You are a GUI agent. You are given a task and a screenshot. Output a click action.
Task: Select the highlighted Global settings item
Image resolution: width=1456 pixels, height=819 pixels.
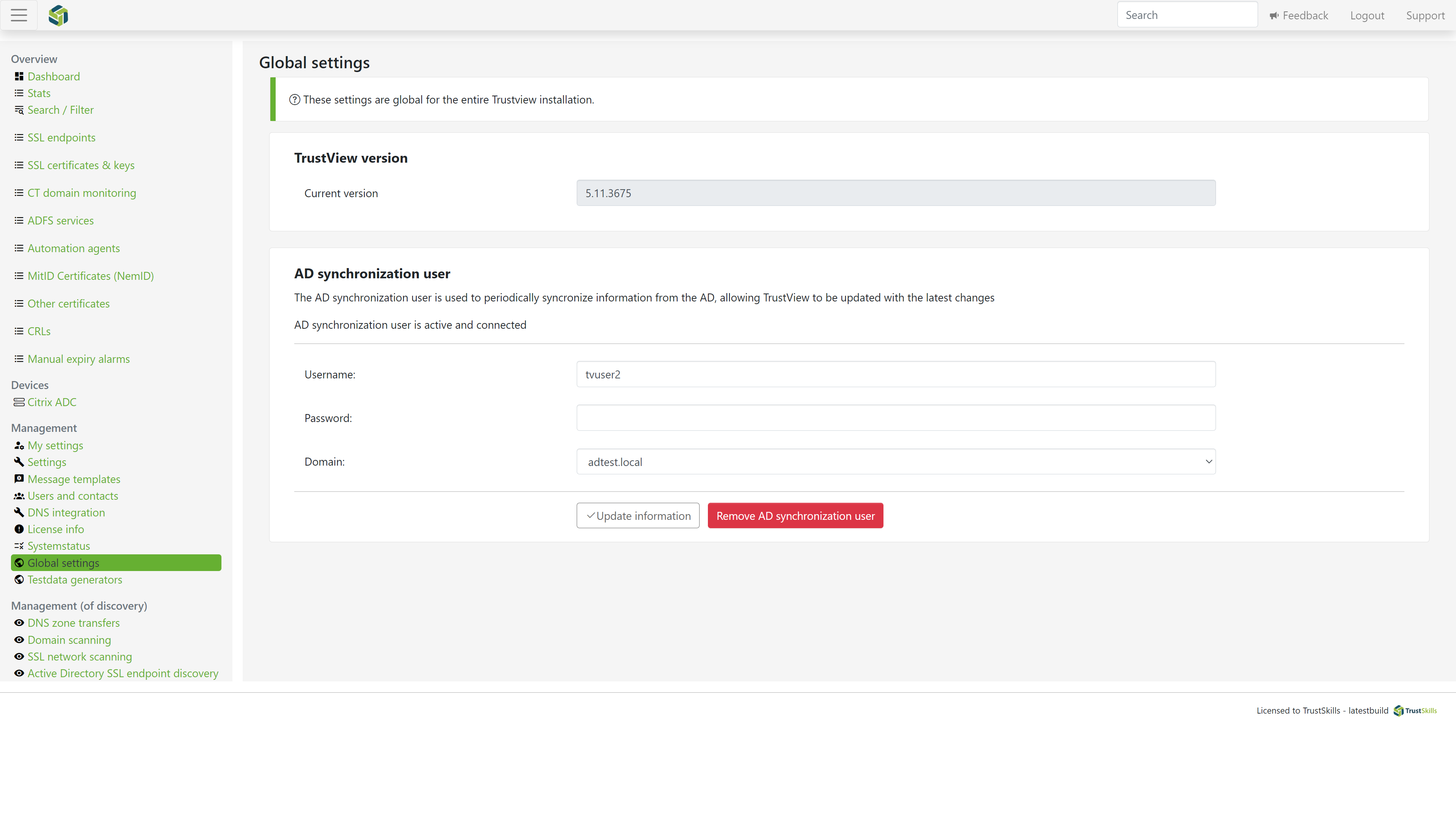point(116,563)
